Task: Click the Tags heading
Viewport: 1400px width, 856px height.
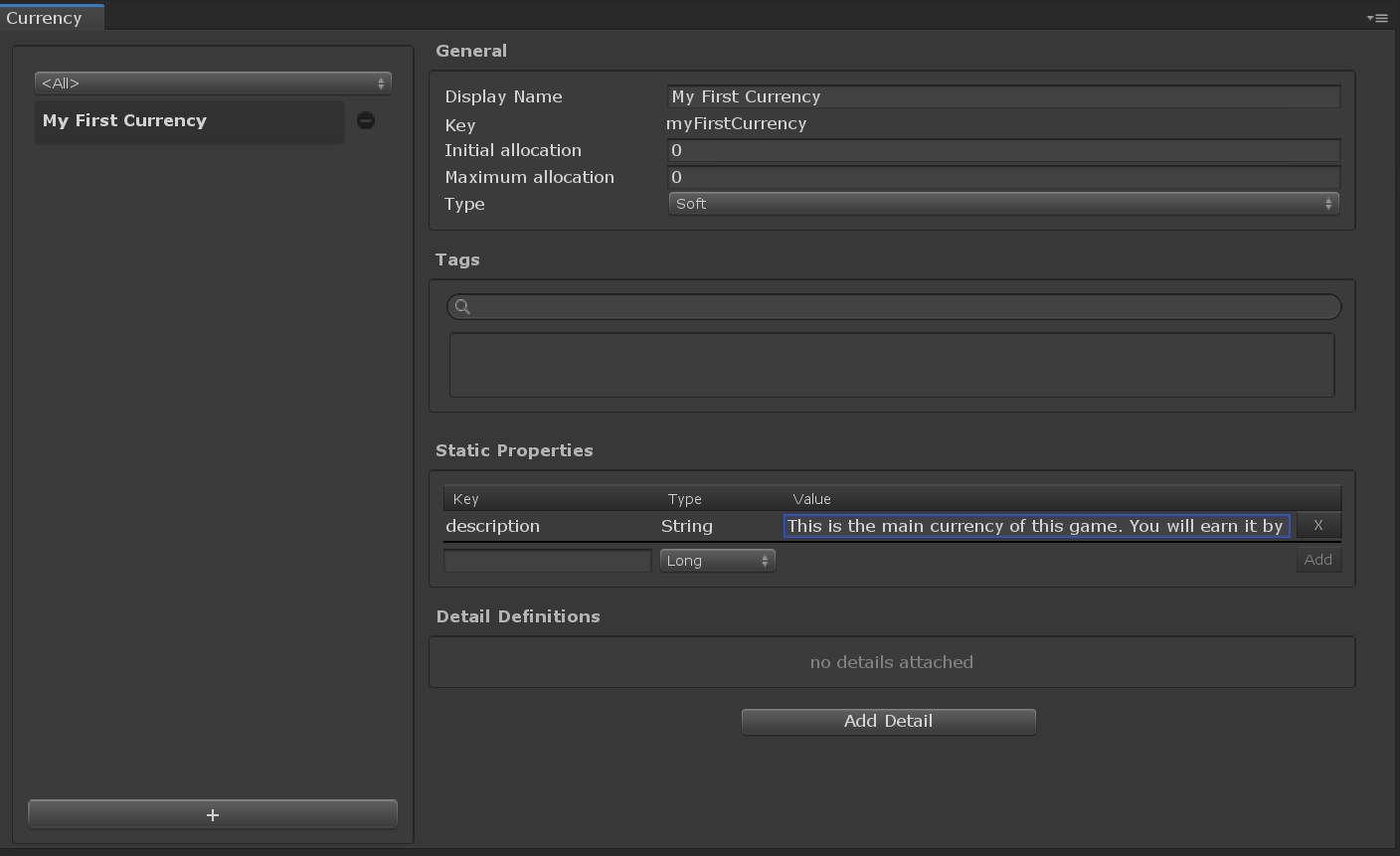Action: point(457,259)
